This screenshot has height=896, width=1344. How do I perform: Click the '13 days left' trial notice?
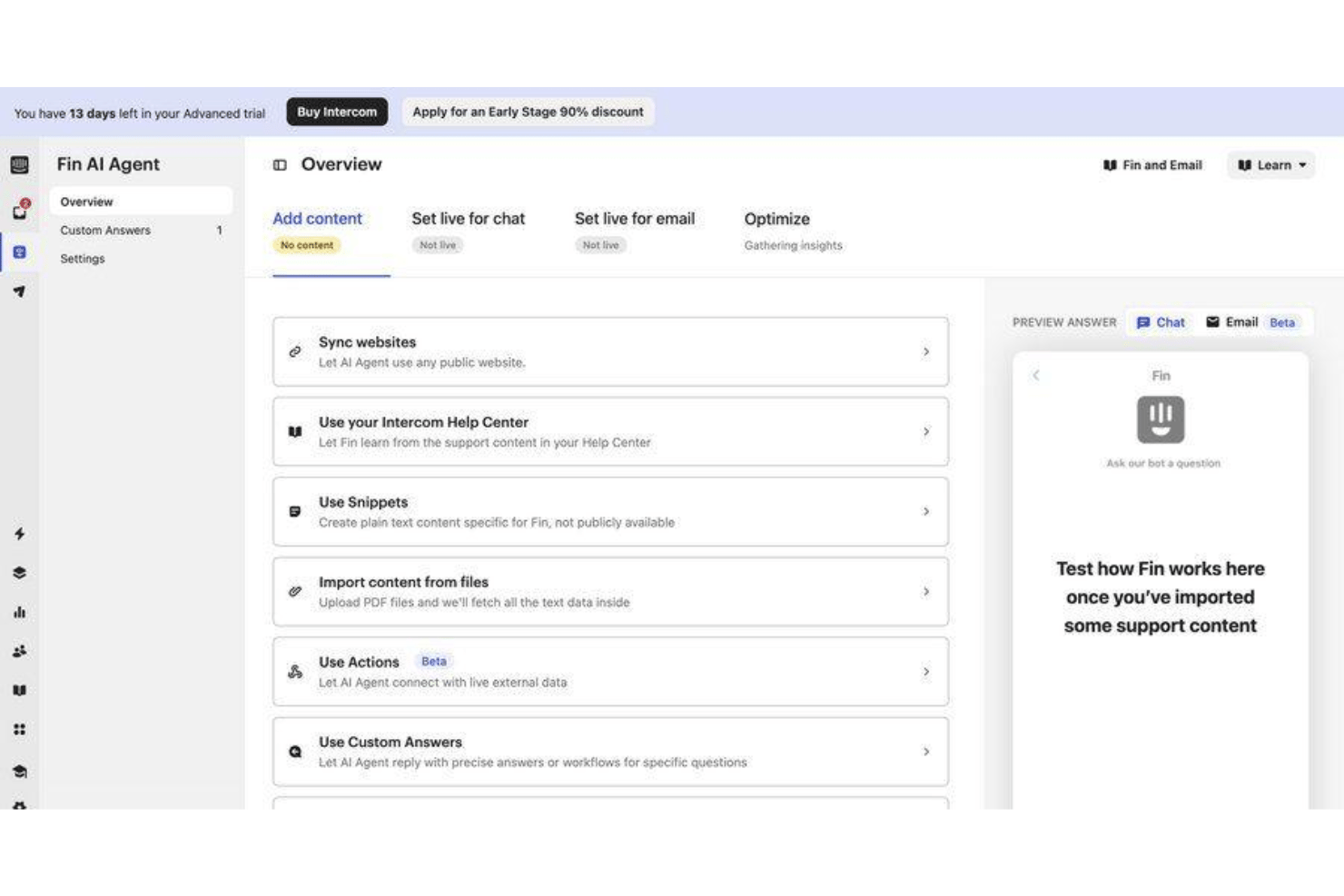click(x=140, y=113)
